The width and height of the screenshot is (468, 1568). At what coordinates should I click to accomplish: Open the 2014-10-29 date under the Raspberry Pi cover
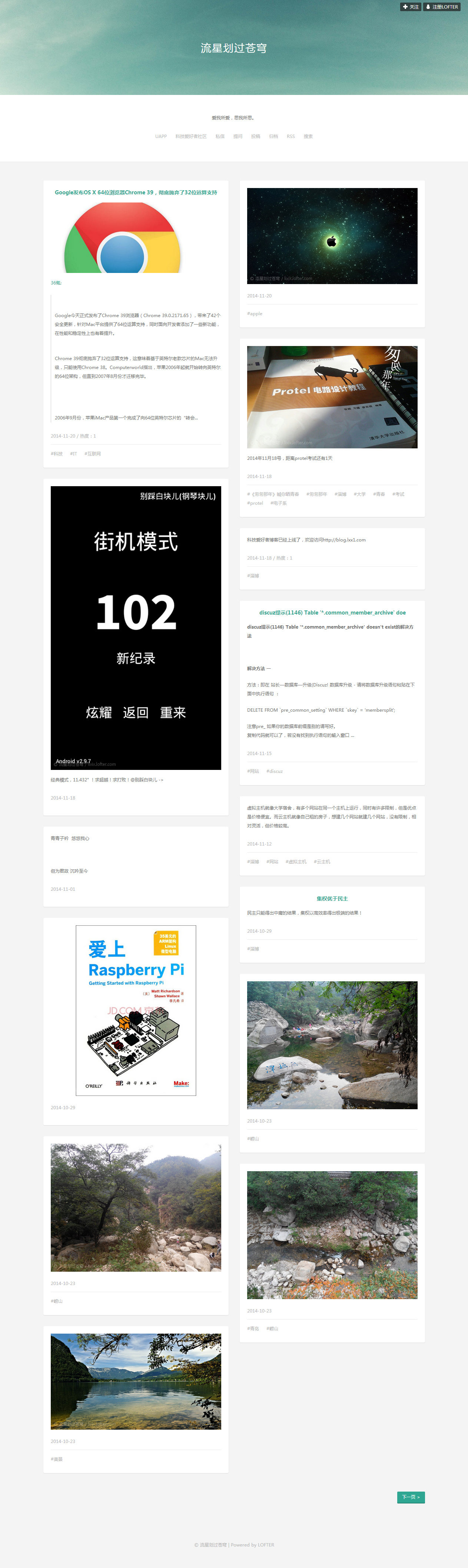coord(63,1107)
